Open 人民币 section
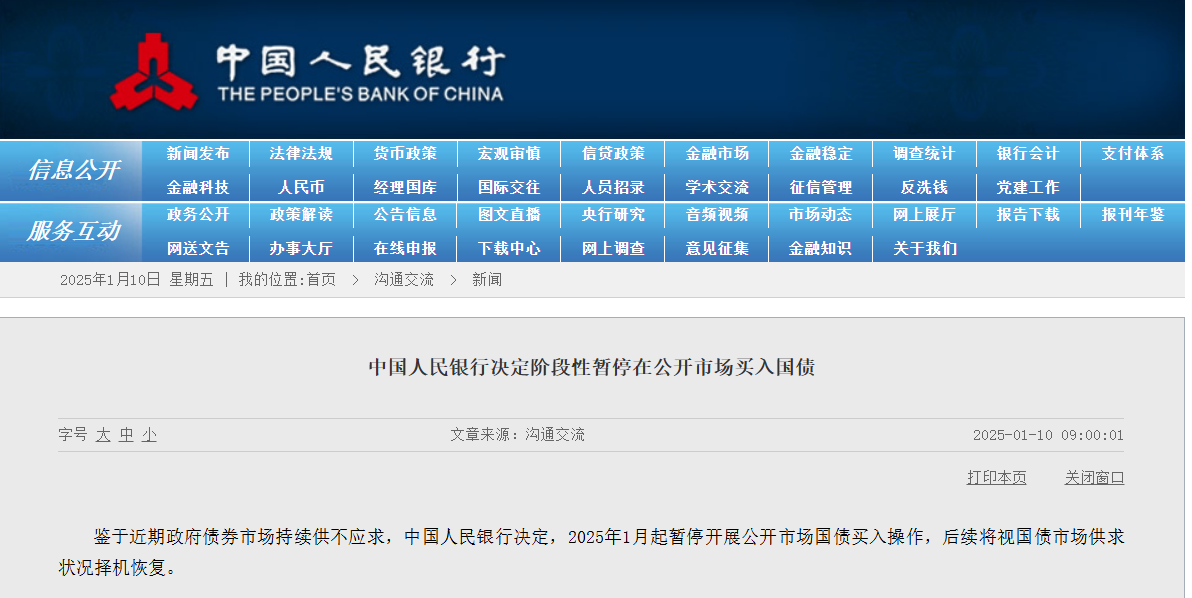Screen dimensions: 1192x598 [x=301, y=187]
